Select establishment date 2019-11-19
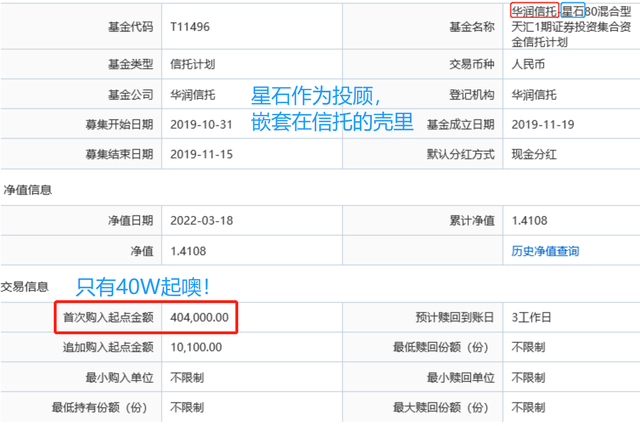 point(543,124)
